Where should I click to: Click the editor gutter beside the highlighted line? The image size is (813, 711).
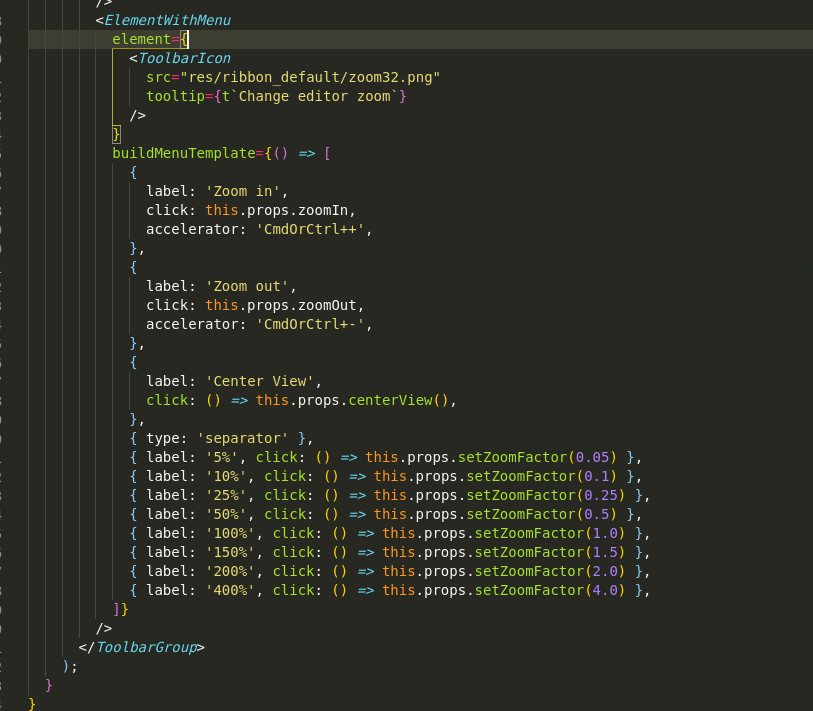pyautogui.click(x=15, y=39)
